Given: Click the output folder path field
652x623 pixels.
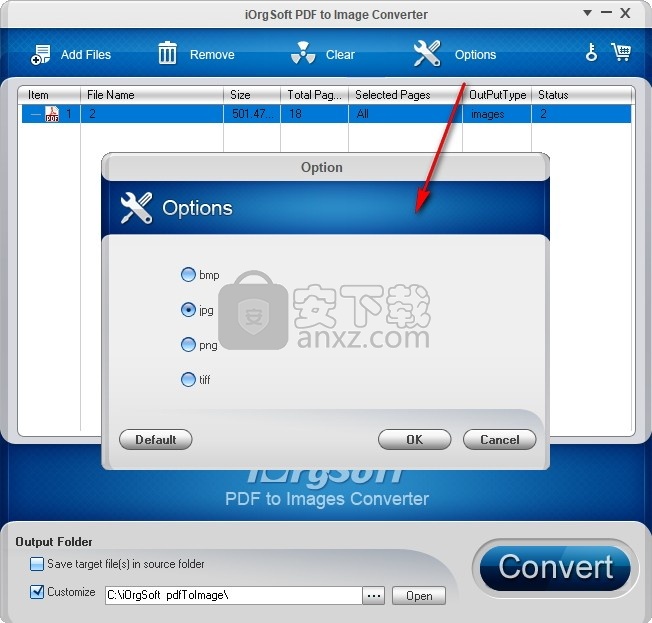Looking at the screenshot, I should (233, 595).
